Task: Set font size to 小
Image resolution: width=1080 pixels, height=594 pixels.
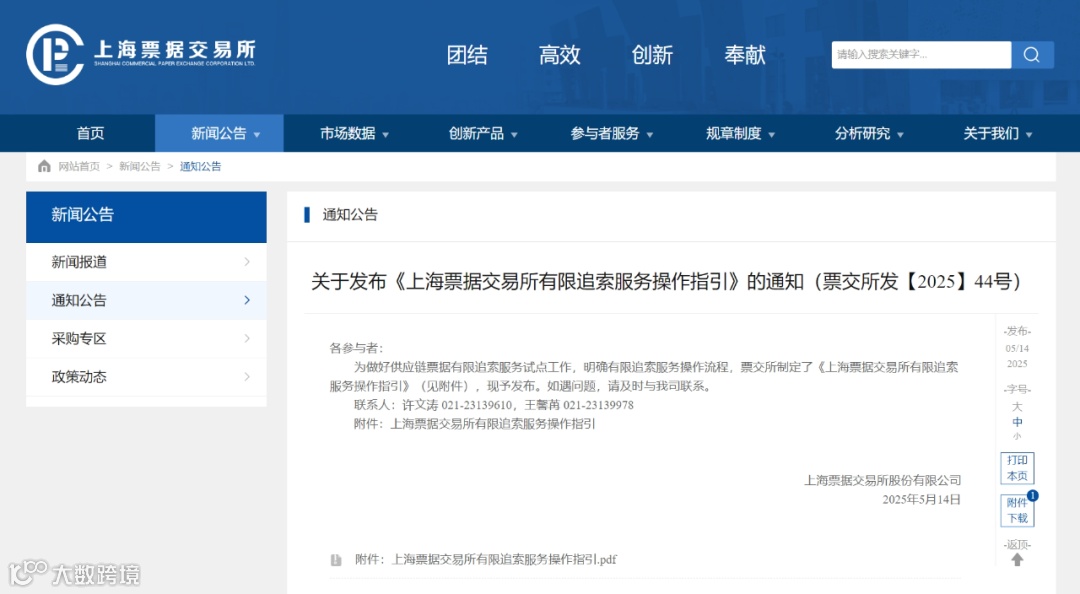Action: pos(1017,436)
